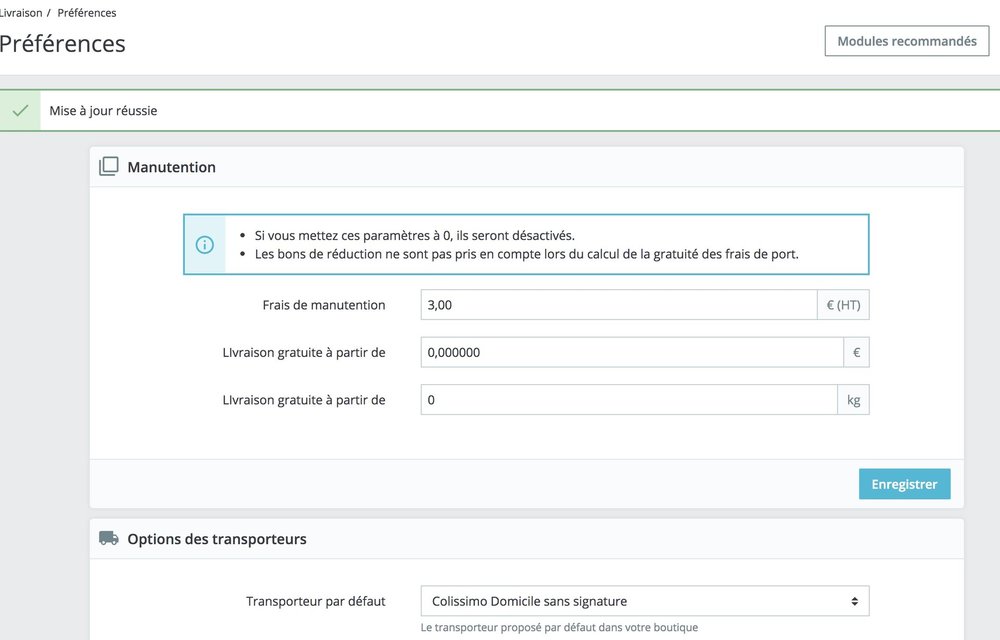Click the kg unit label

tap(853, 400)
